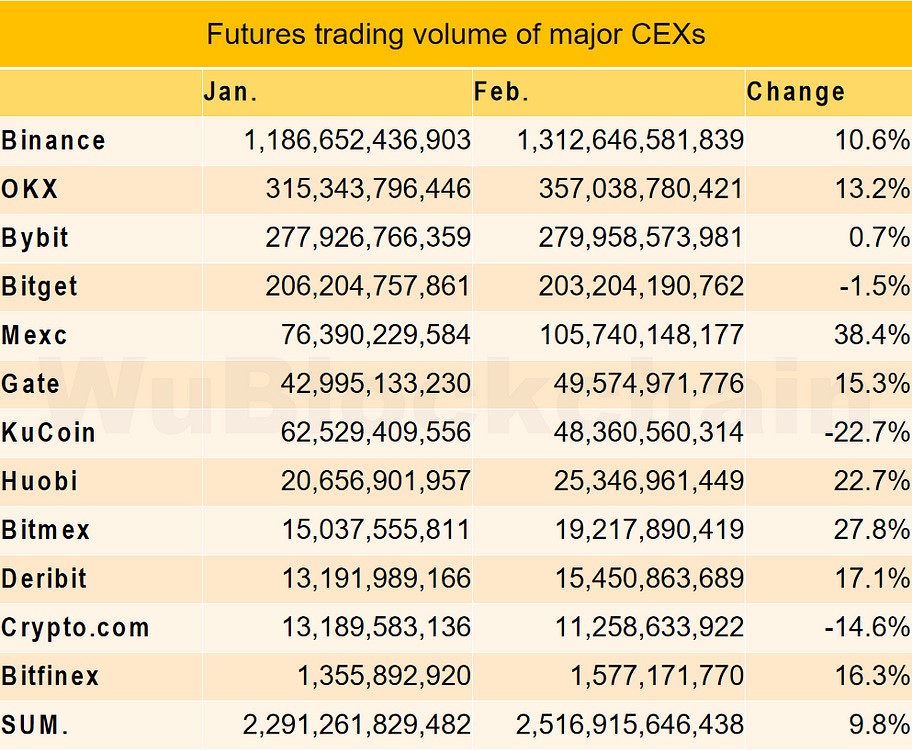Select Bitget's February volume cell
The width and height of the screenshot is (912, 750).
609,286
